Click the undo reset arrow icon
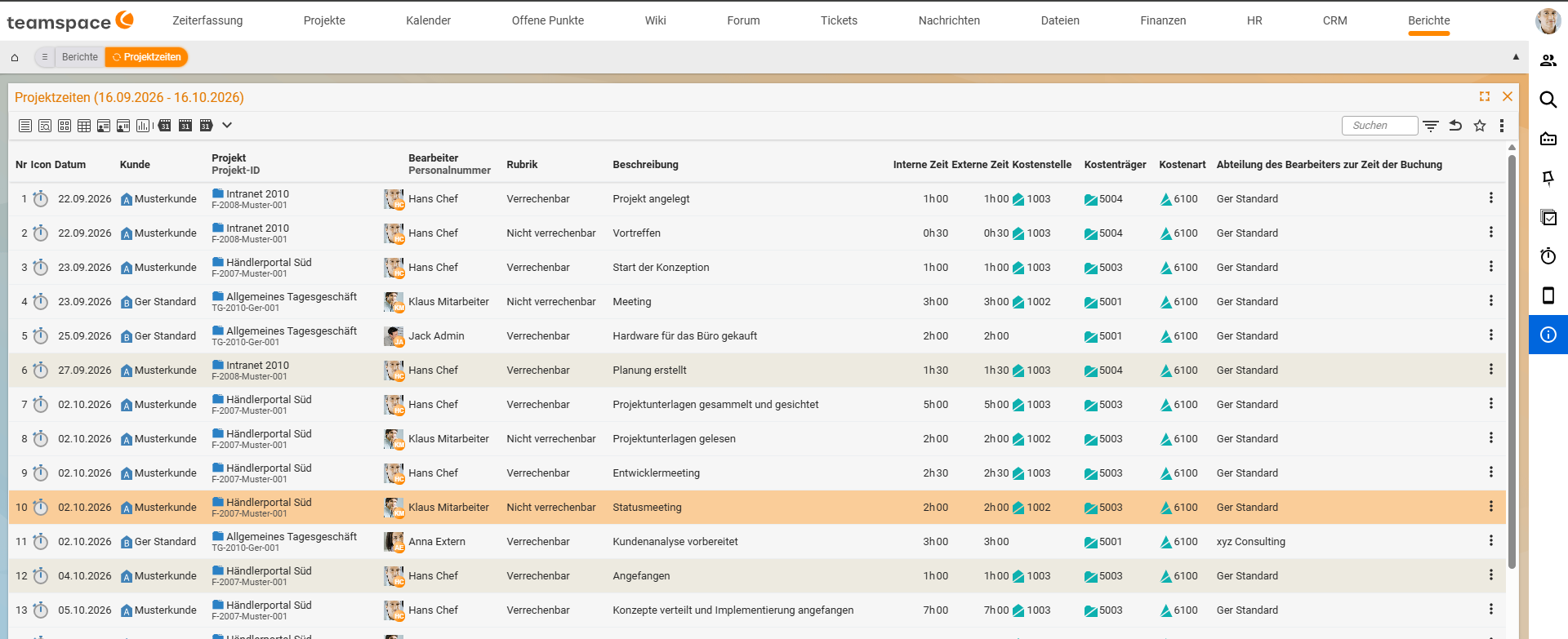Image resolution: width=1568 pixels, height=639 pixels. pyautogui.click(x=1455, y=126)
